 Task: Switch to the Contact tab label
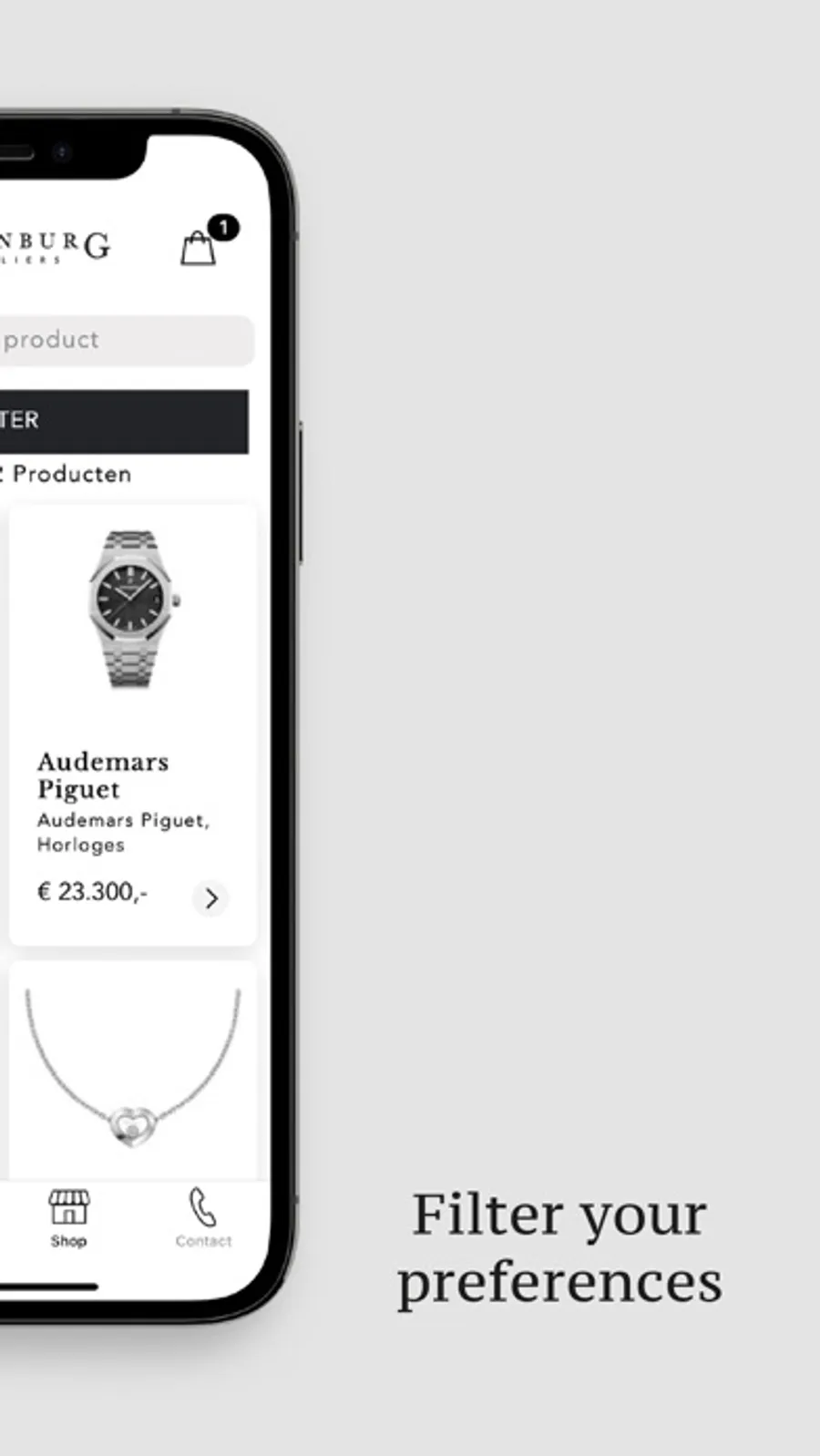pos(203,1241)
